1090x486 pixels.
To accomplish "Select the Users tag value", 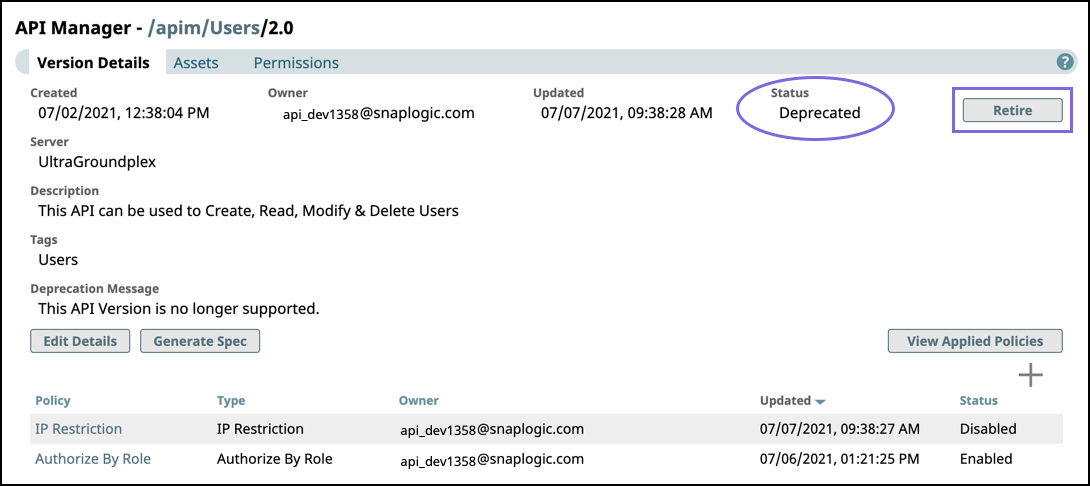I will [58, 260].
